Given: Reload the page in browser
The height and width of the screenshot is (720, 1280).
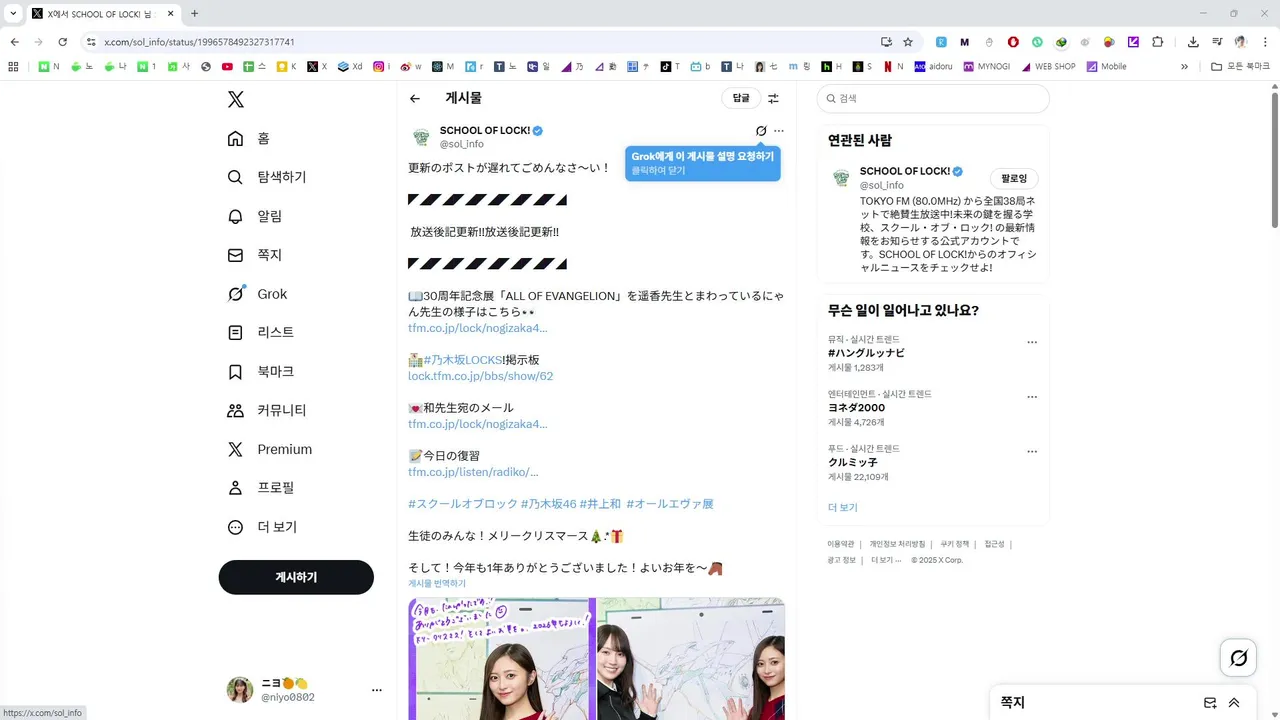Looking at the screenshot, I should pyautogui.click(x=62, y=42).
